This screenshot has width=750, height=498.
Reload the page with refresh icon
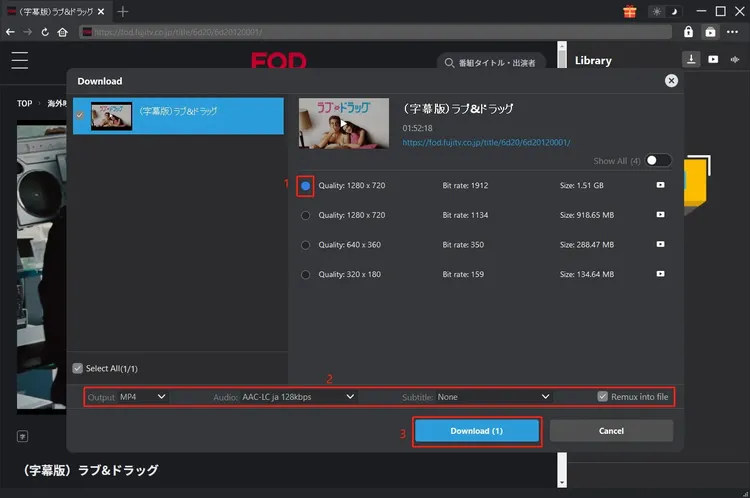coord(45,32)
